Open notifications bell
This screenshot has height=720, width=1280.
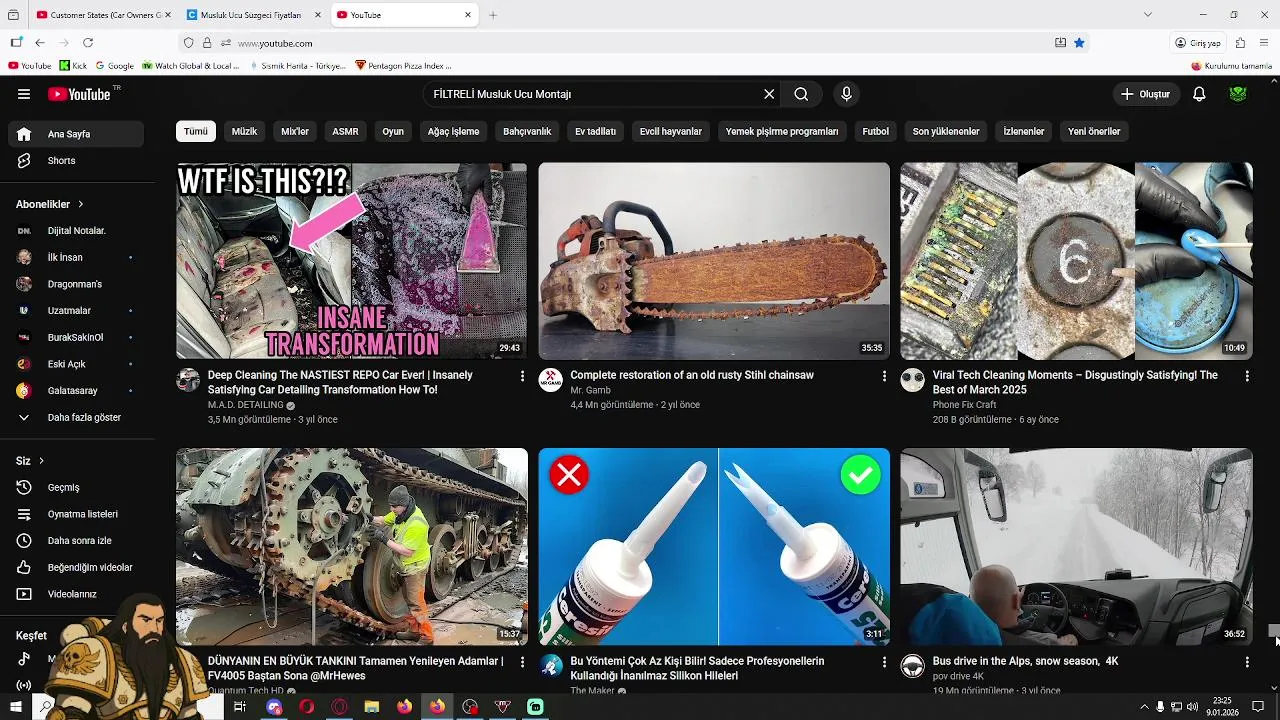1199,94
